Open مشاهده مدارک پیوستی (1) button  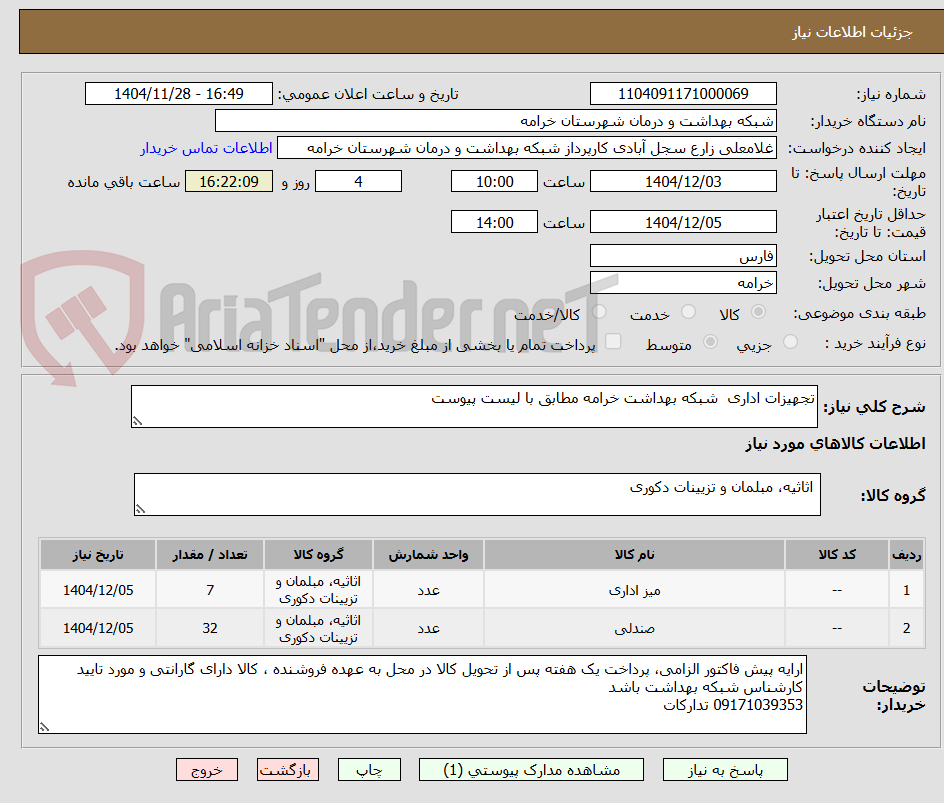(531, 770)
